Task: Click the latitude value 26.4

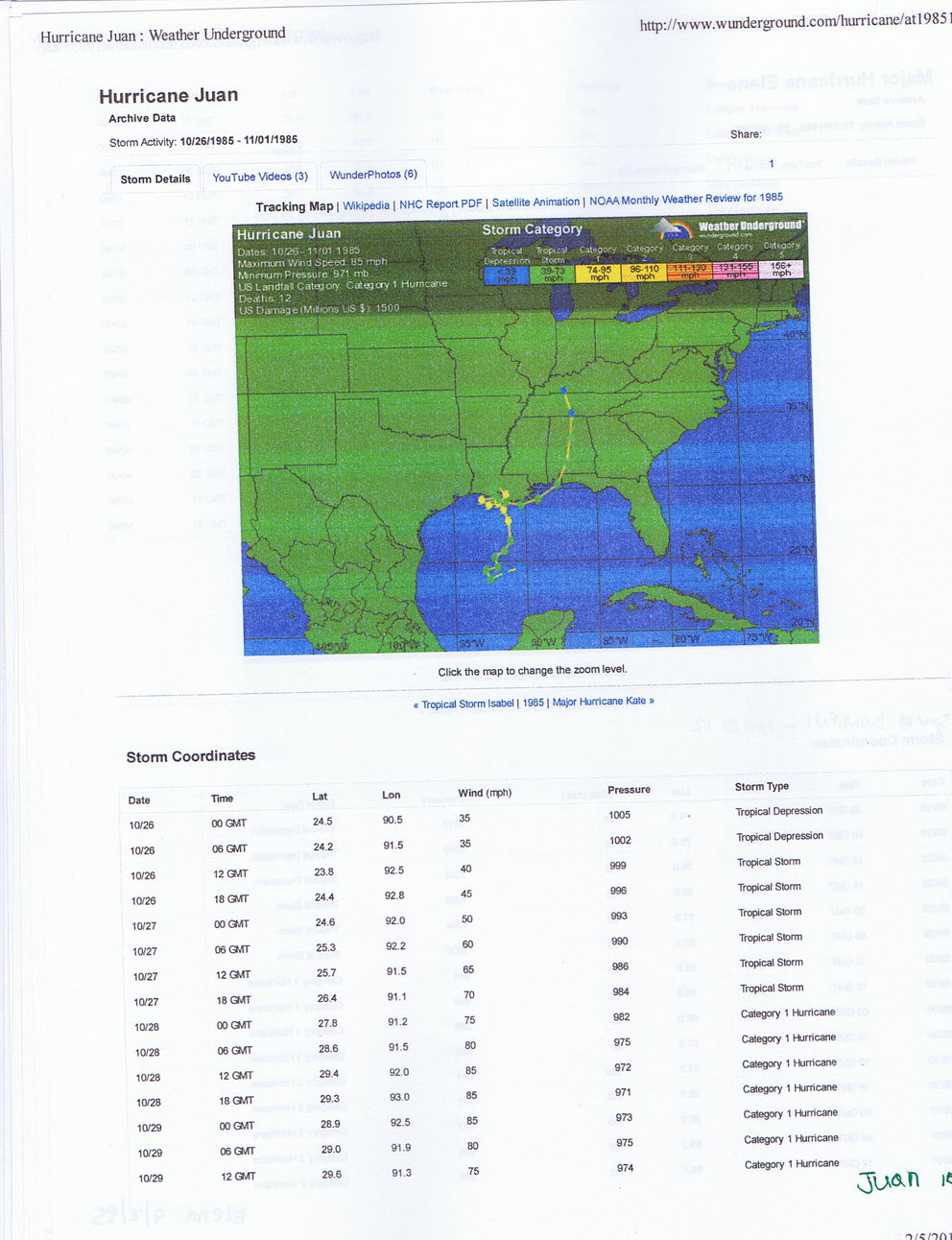Action: click(327, 998)
